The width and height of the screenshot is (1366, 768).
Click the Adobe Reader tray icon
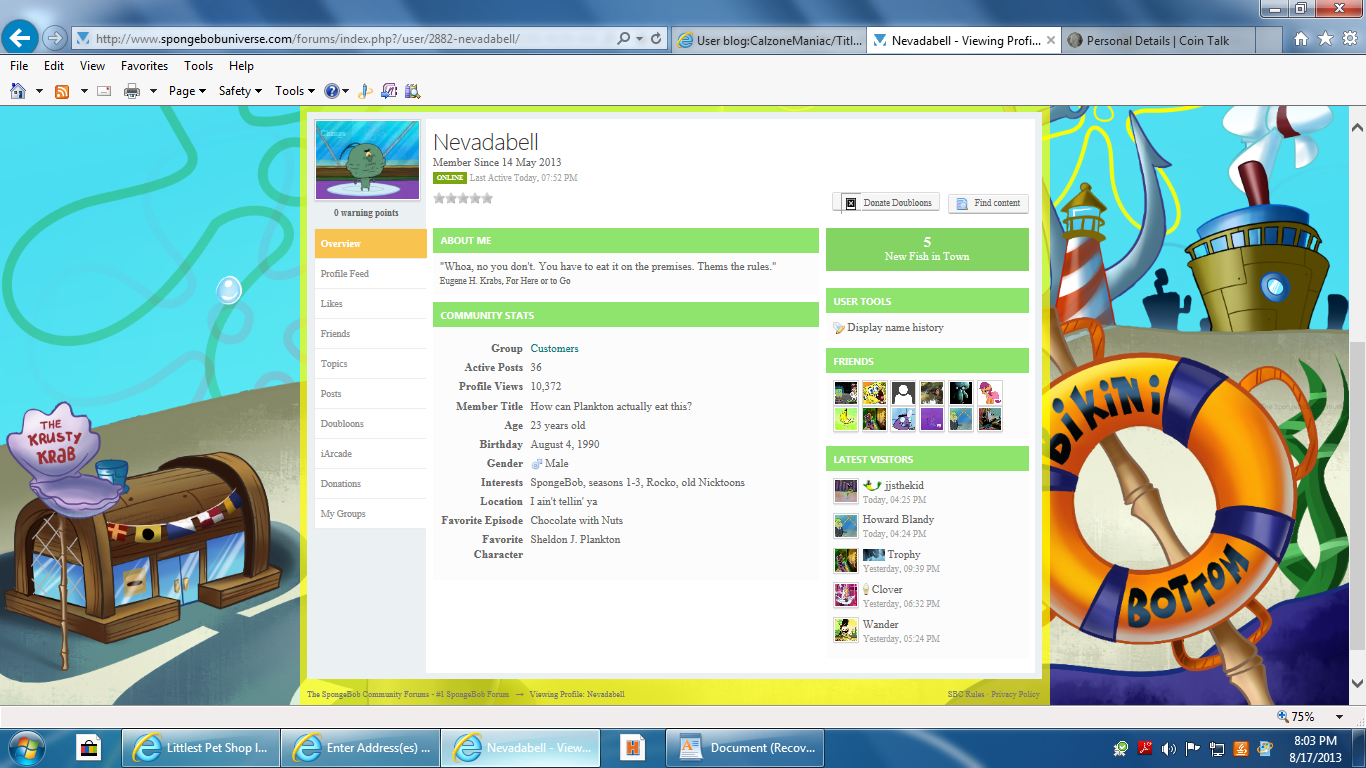1145,748
